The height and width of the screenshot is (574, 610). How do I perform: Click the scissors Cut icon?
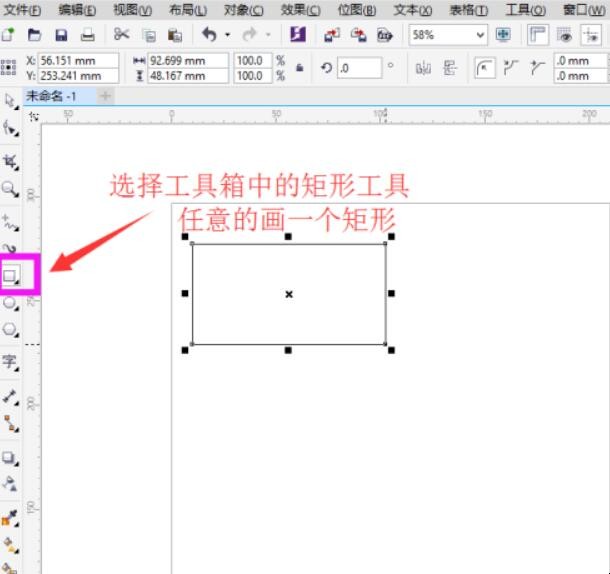click(121, 34)
